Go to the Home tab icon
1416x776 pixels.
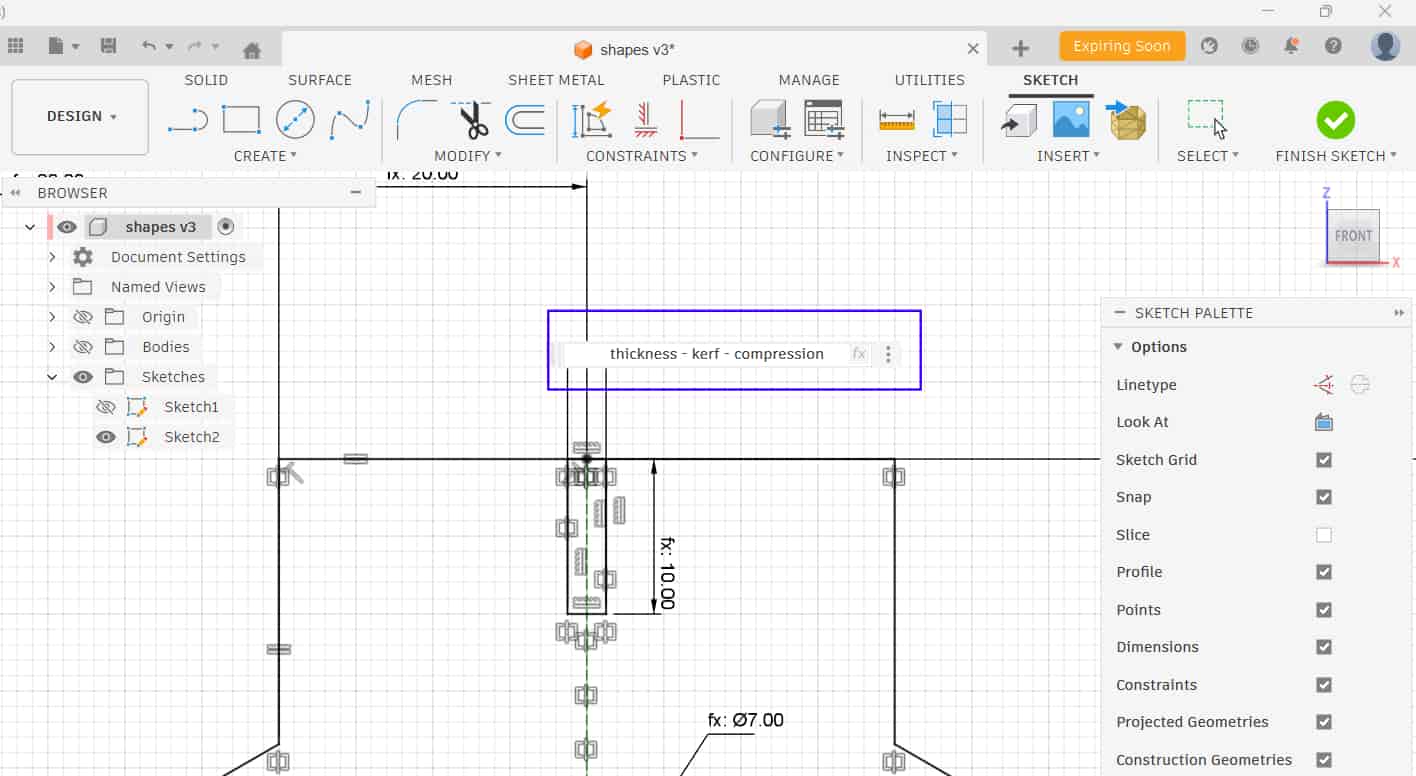click(x=252, y=49)
